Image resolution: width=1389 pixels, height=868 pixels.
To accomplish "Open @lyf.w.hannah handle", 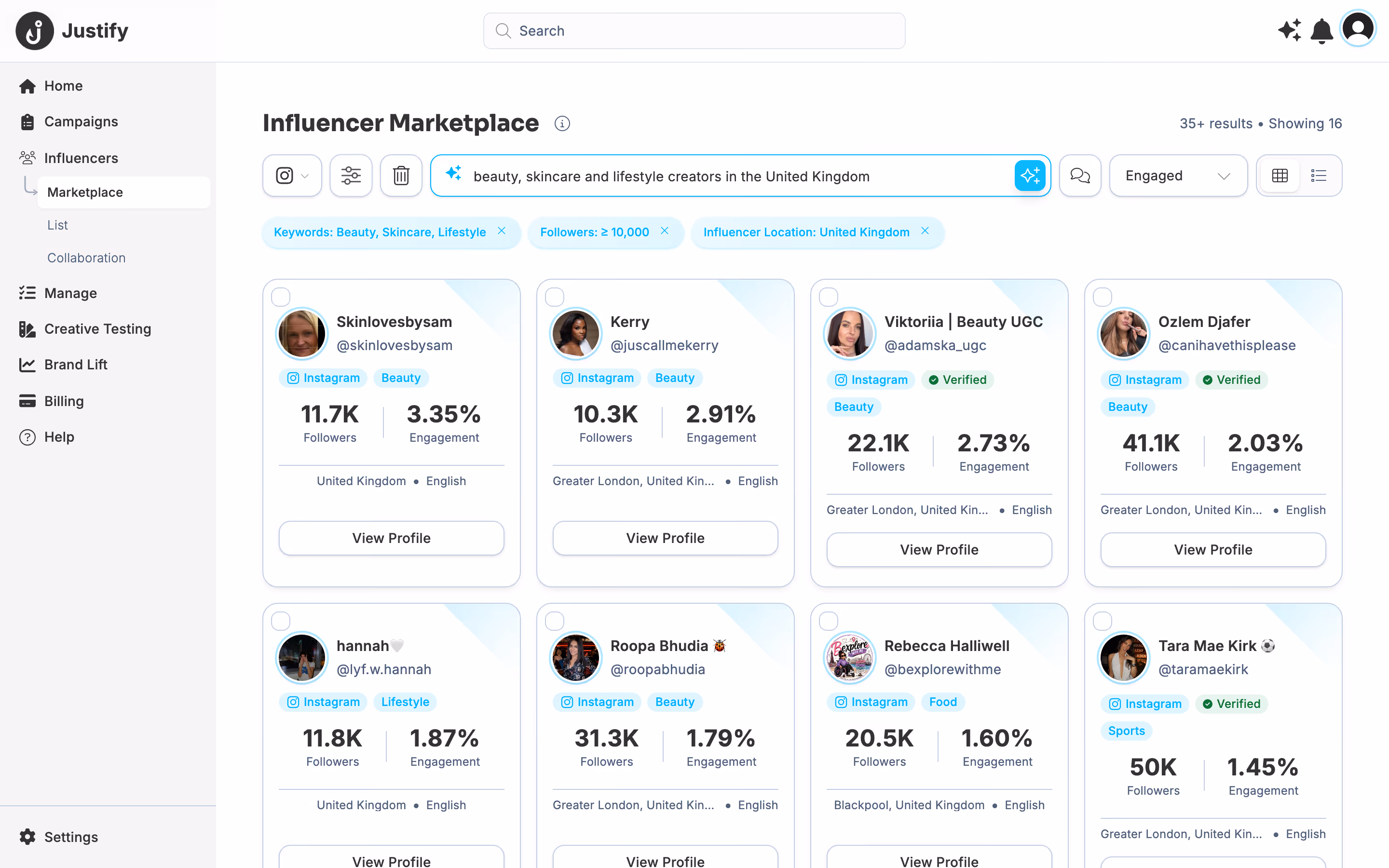I will click(383, 669).
